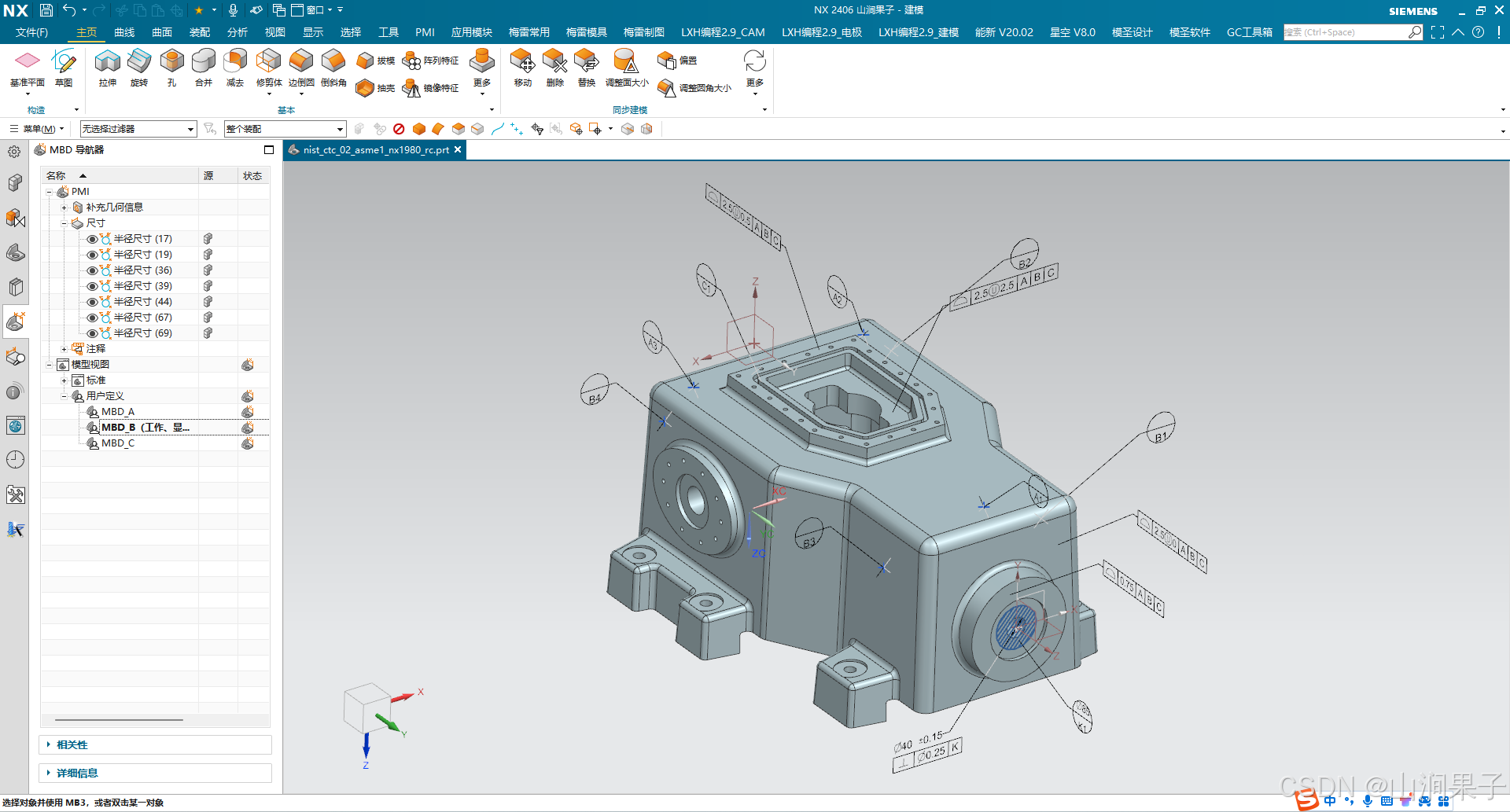Viewport: 1510px width, 812px height.
Task: Click the 抽壳 shell tool
Action: pyautogui.click(x=375, y=88)
